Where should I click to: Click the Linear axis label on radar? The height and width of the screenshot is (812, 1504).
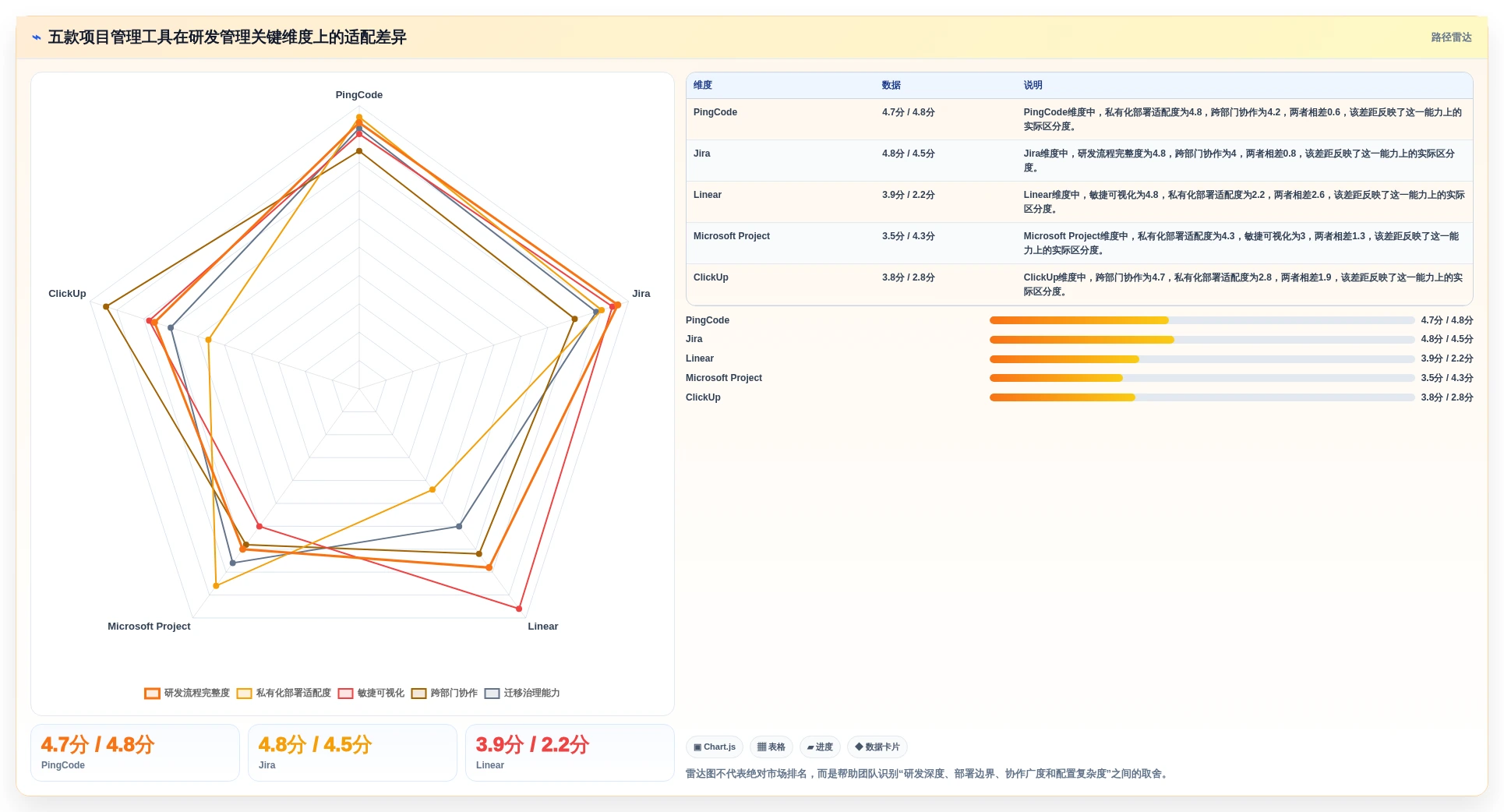[x=543, y=627]
